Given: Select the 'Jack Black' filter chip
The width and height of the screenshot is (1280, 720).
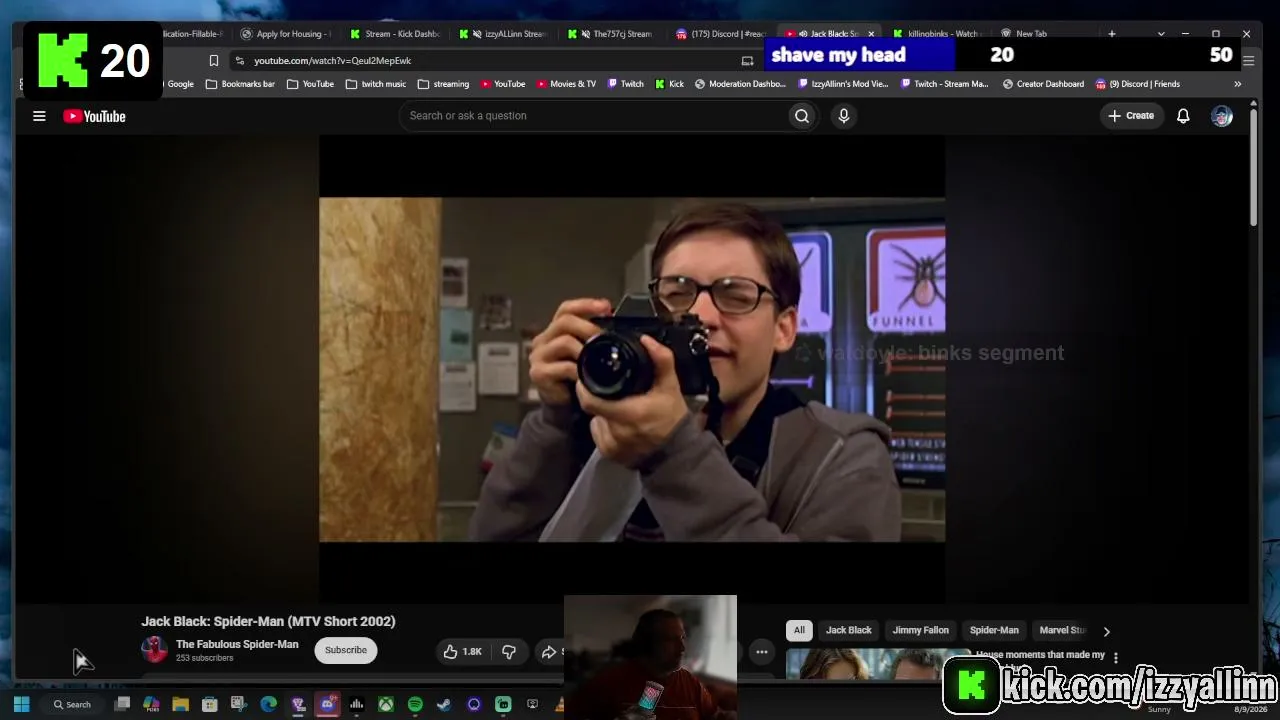Looking at the screenshot, I should click(849, 630).
